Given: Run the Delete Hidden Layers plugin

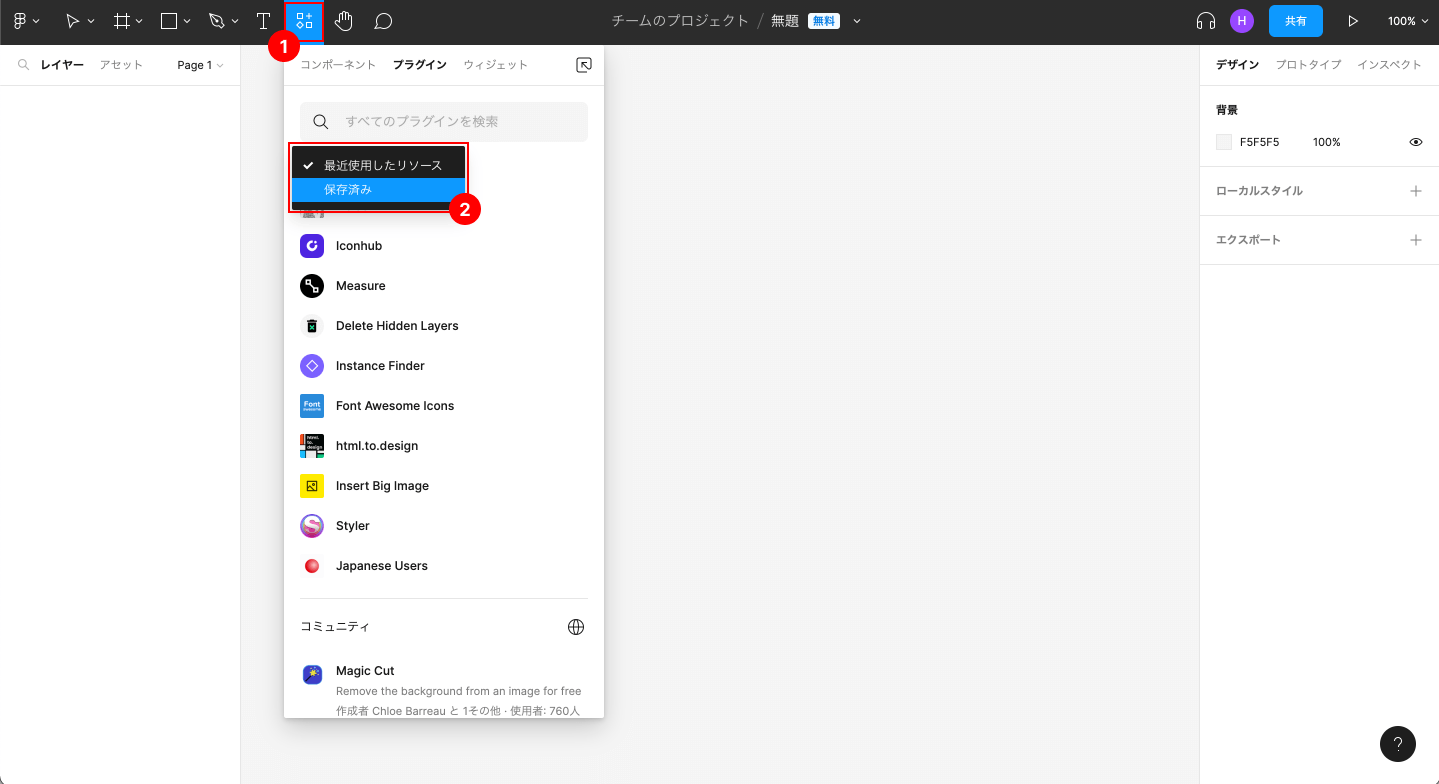Looking at the screenshot, I should point(444,326).
